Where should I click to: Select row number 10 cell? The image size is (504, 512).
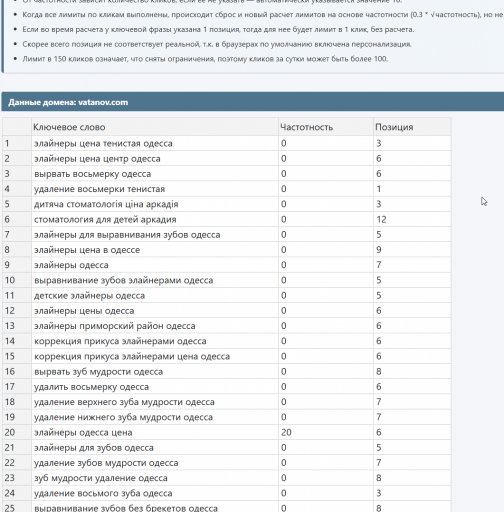[17, 280]
